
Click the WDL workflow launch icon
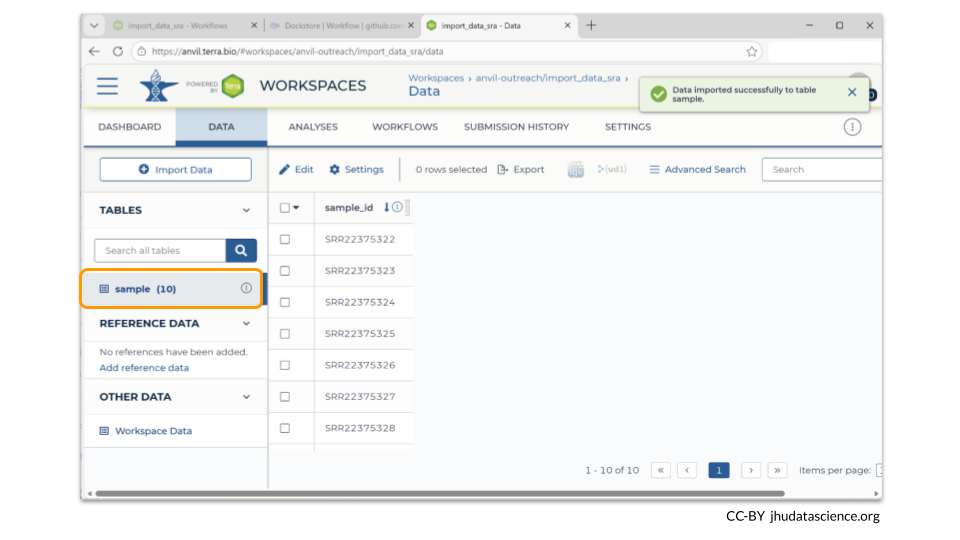click(612, 170)
